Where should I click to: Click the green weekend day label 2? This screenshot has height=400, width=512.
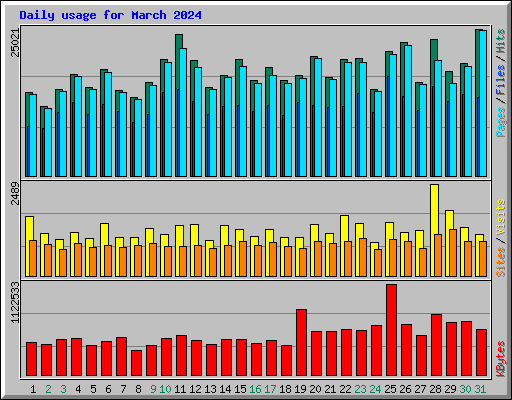point(48,389)
